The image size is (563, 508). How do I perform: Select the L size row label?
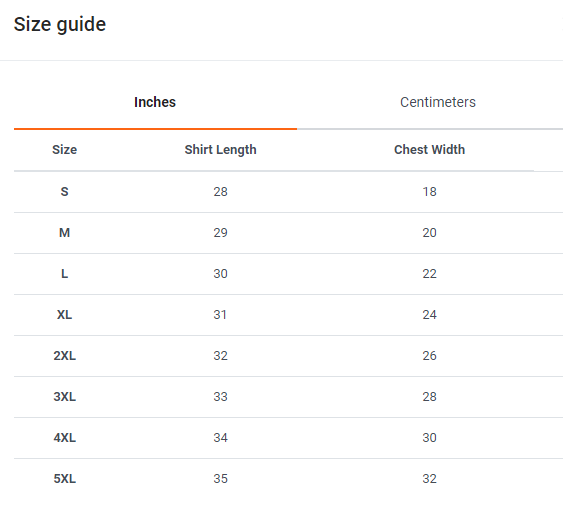(x=64, y=274)
